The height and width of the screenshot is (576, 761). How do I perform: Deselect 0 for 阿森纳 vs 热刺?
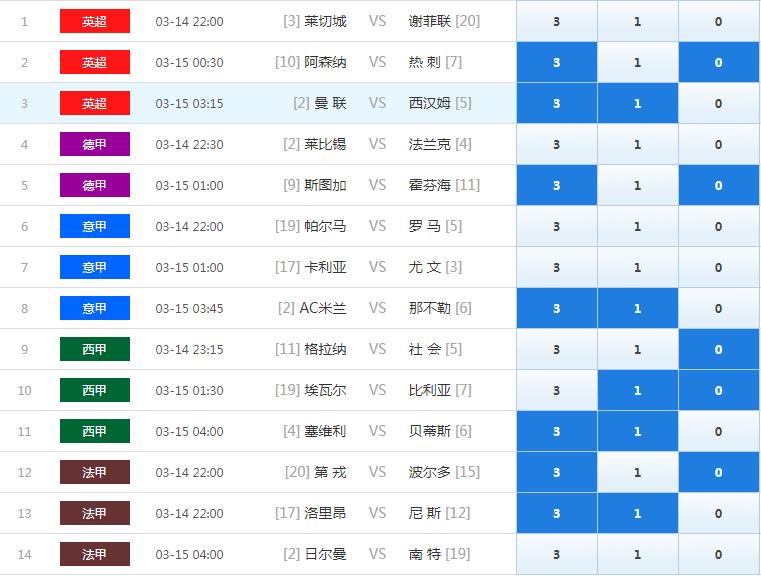coord(719,62)
